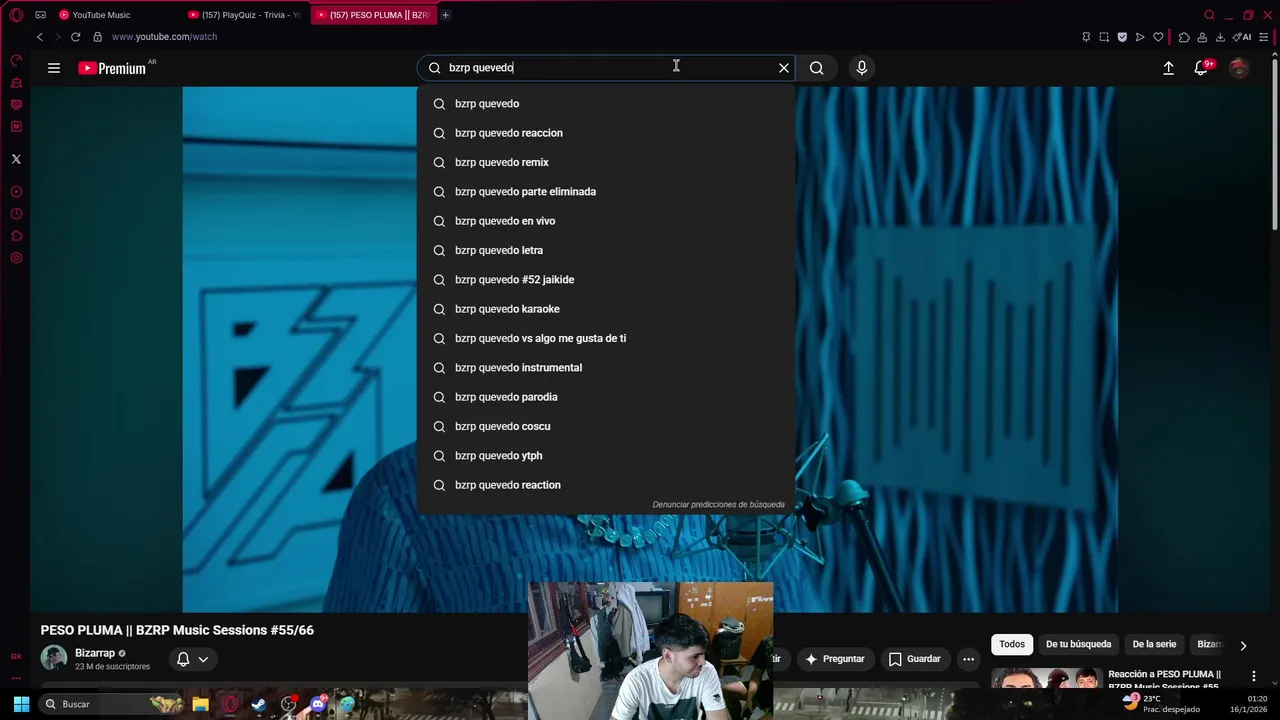Expand subscription notification bell dropdown
Viewport: 1280px width, 720px height.
click(x=192, y=659)
